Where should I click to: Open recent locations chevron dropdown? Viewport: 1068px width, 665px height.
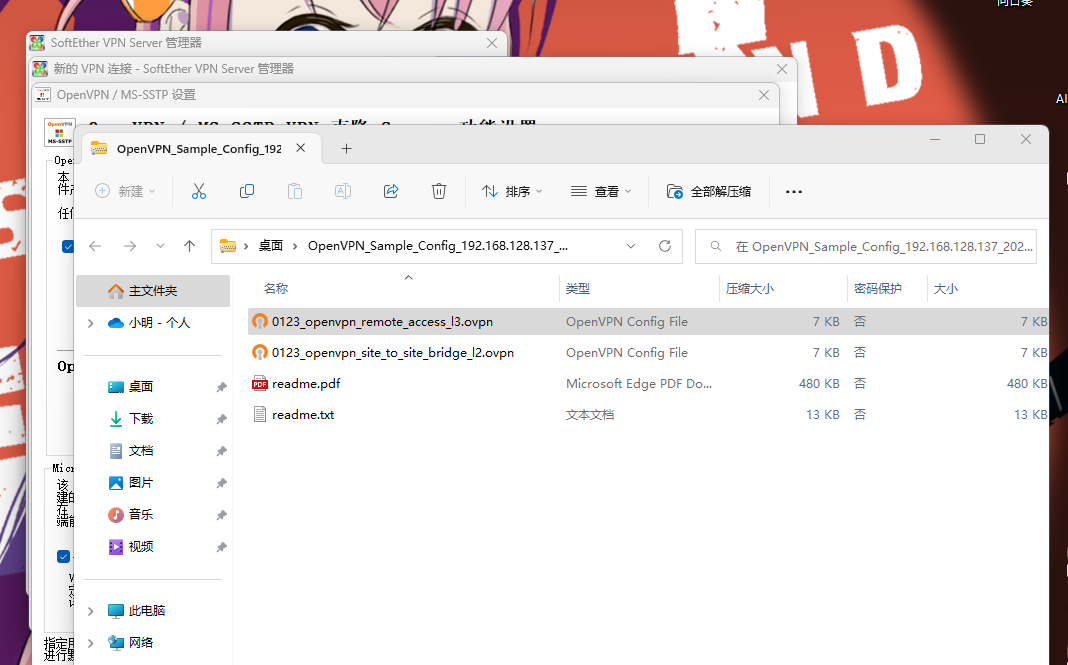click(x=160, y=246)
